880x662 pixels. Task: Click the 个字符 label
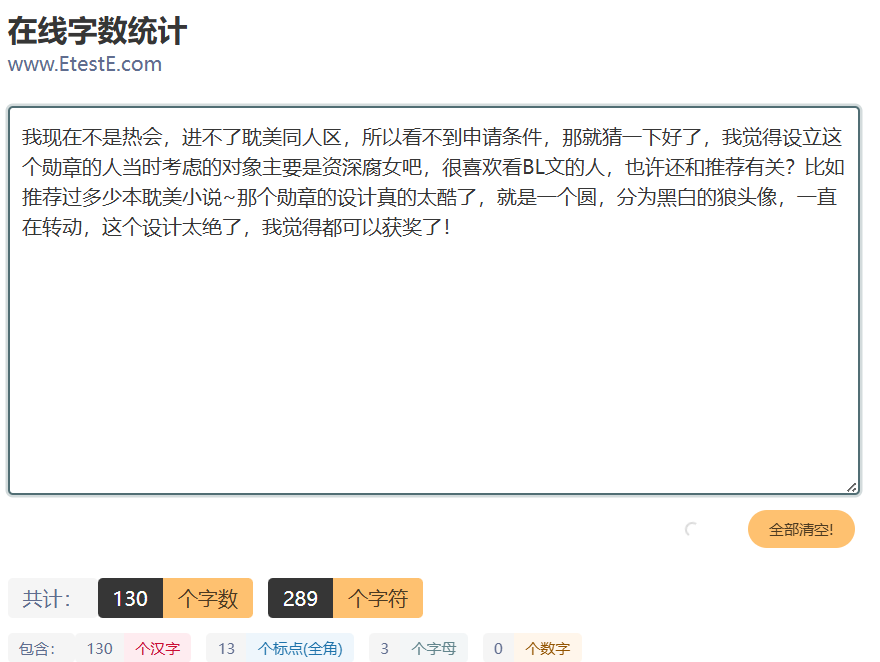coord(378,598)
